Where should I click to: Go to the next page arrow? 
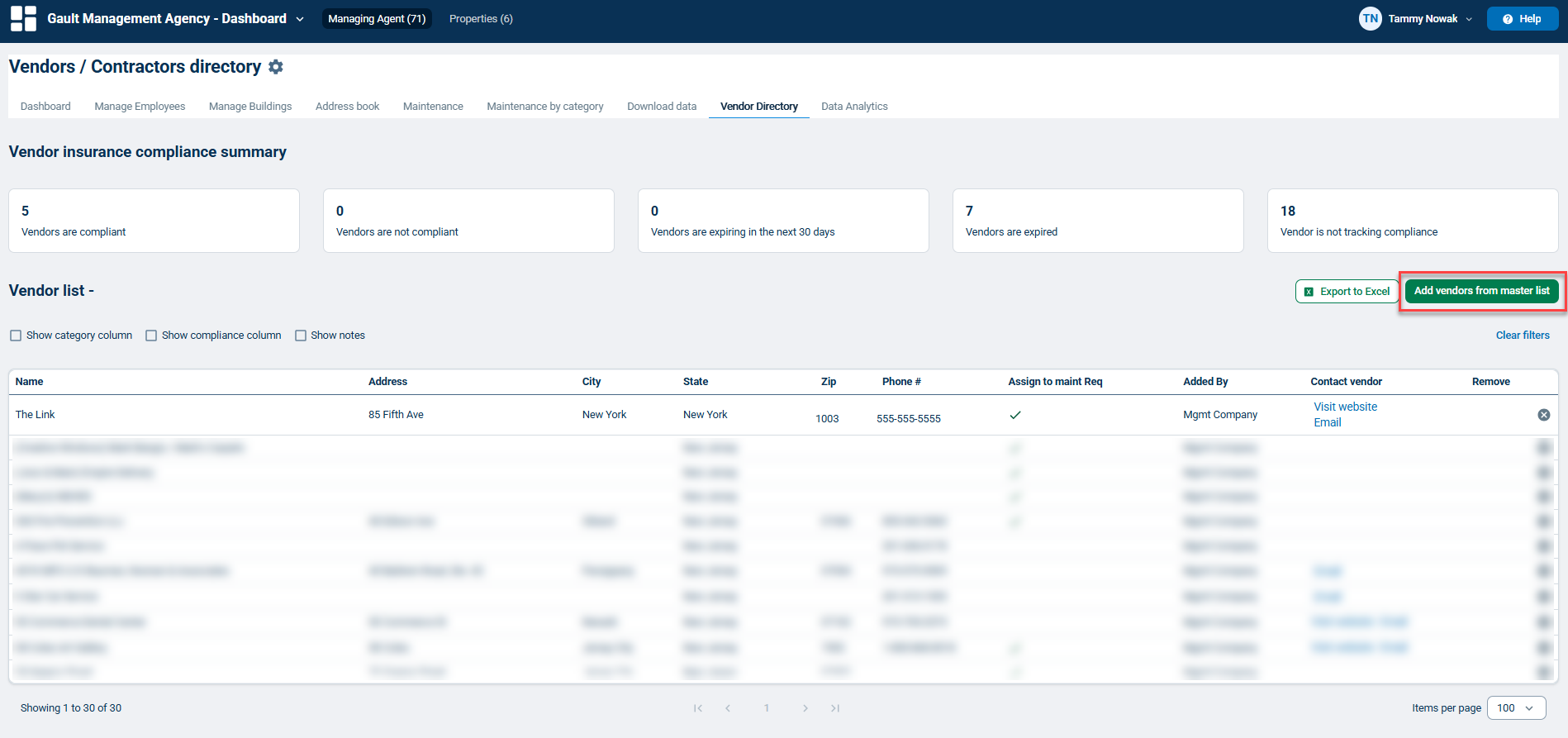pyautogui.click(x=805, y=708)
